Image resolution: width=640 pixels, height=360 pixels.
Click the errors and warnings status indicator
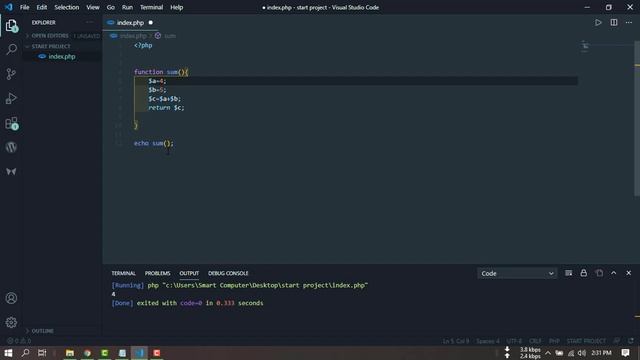19,341
